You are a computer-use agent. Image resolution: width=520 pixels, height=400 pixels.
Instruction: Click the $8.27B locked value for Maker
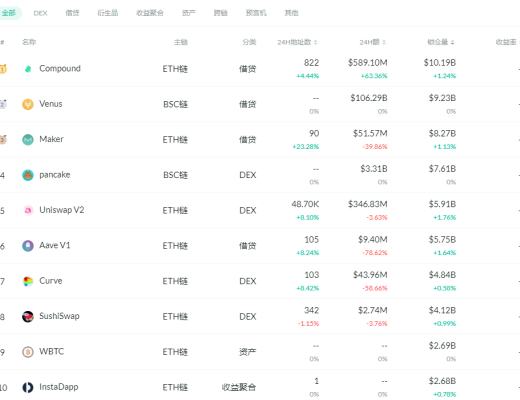442,133
